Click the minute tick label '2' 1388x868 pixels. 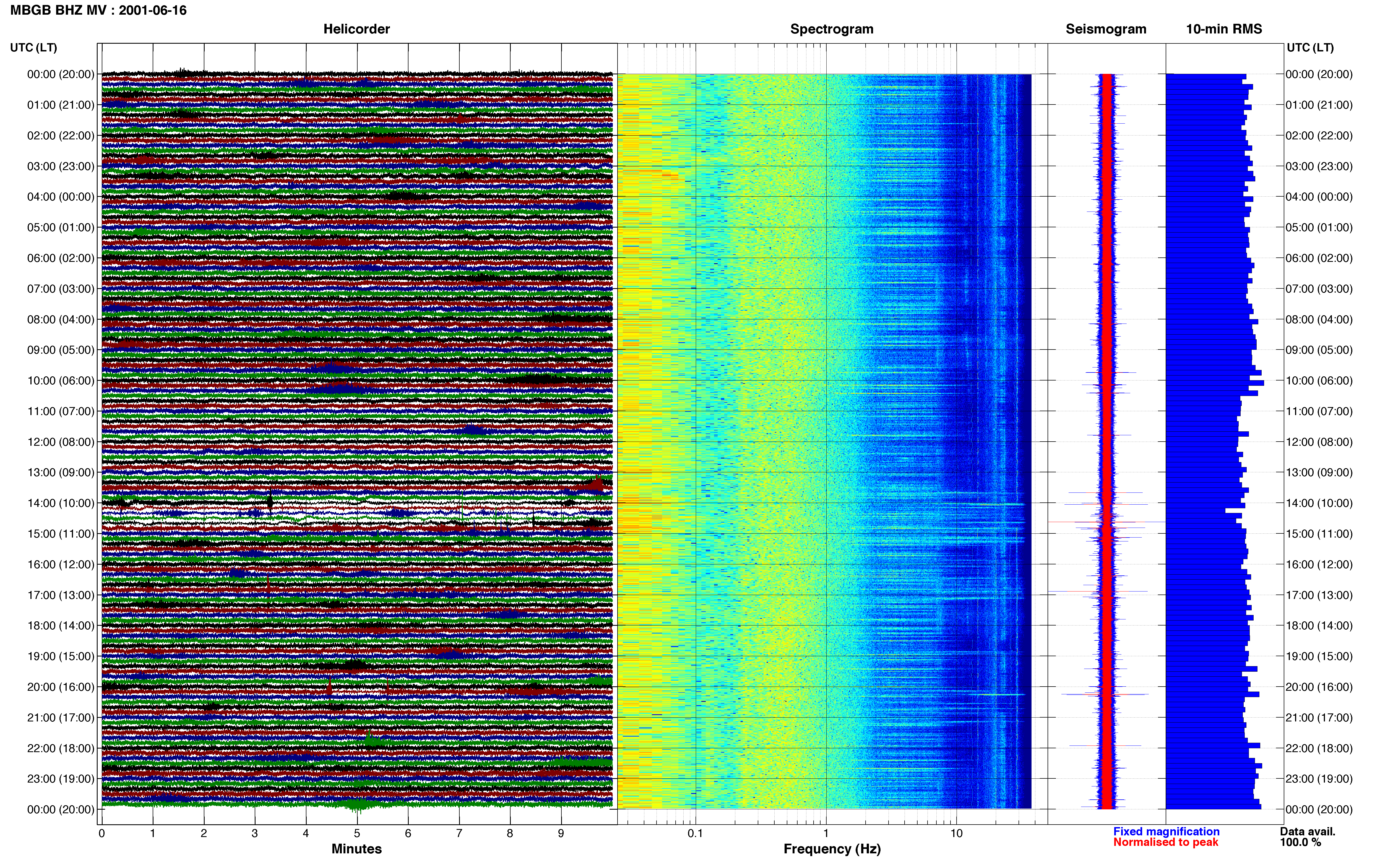pos(204,833)
